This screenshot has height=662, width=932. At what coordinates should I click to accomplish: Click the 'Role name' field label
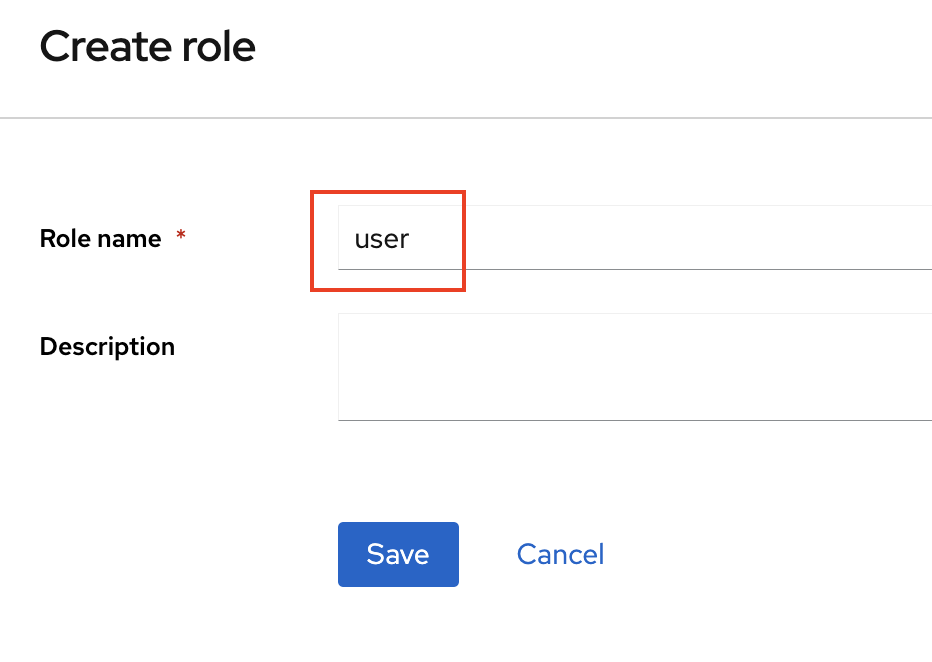pos(100,239)
